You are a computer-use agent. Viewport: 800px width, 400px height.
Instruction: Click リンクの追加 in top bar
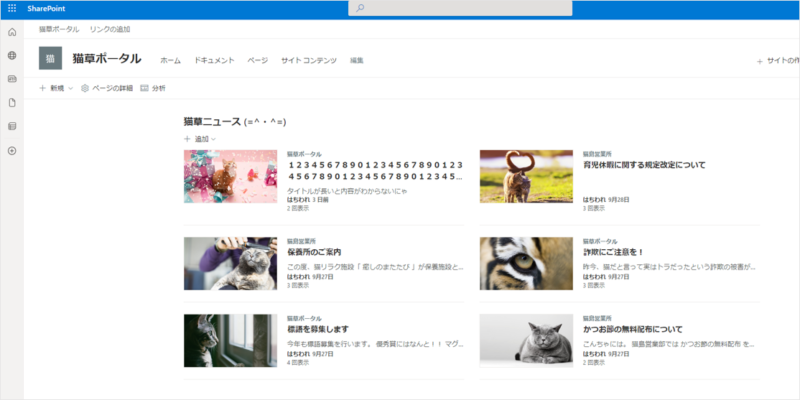[x=108, y=30]
